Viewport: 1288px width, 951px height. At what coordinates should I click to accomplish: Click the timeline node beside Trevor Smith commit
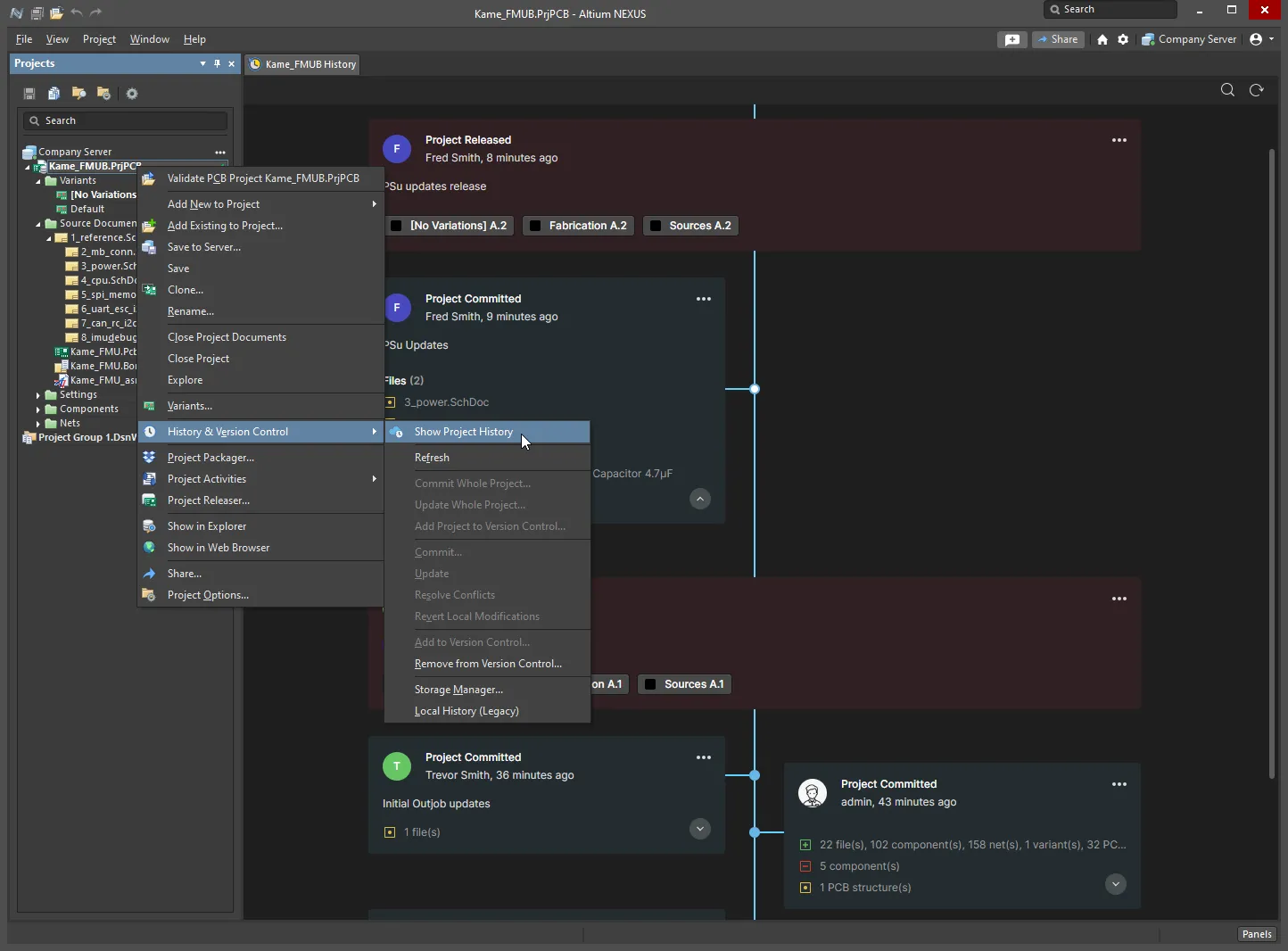coord(755,775)
